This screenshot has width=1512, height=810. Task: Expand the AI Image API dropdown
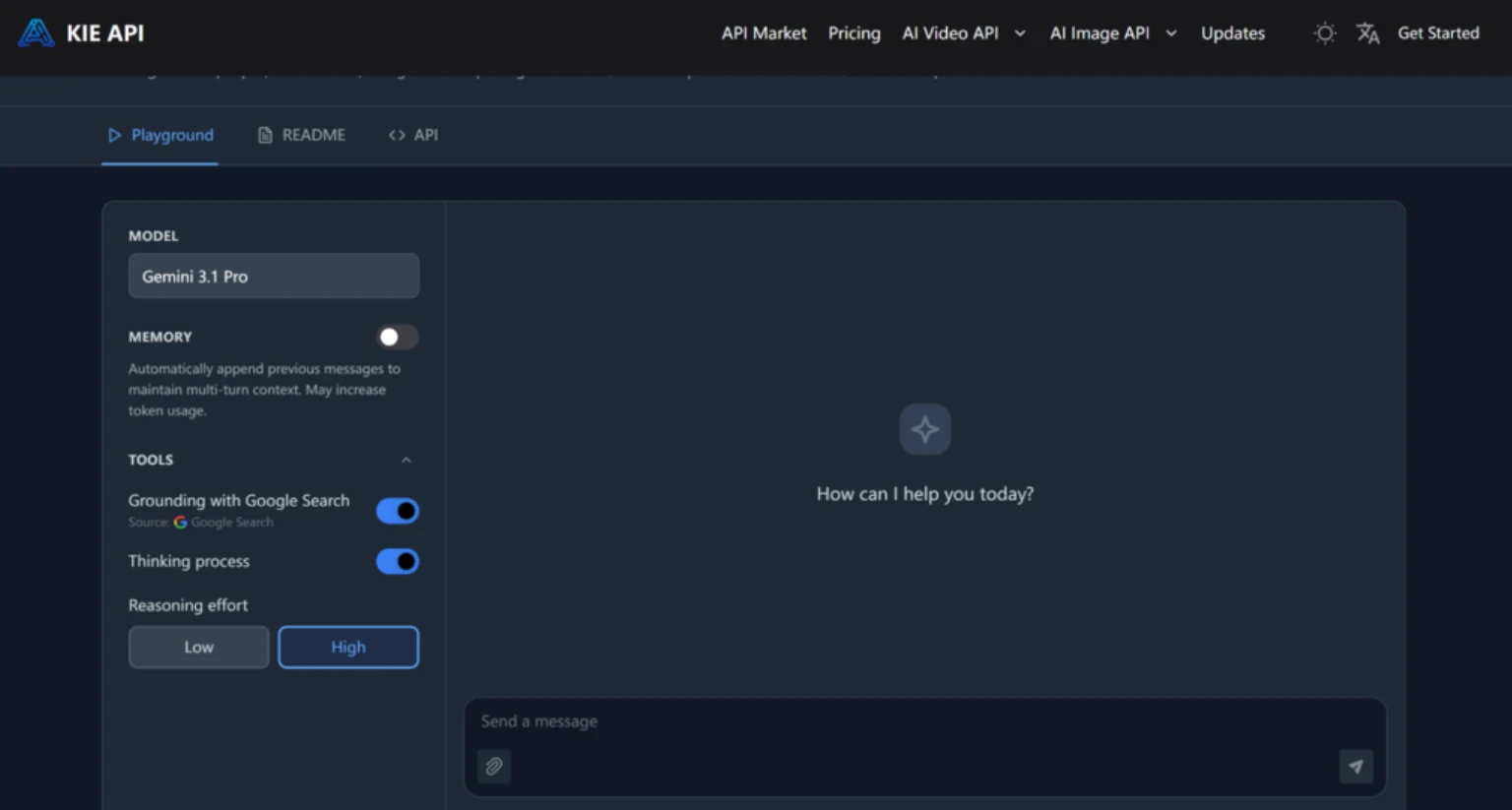point(1113,33)
